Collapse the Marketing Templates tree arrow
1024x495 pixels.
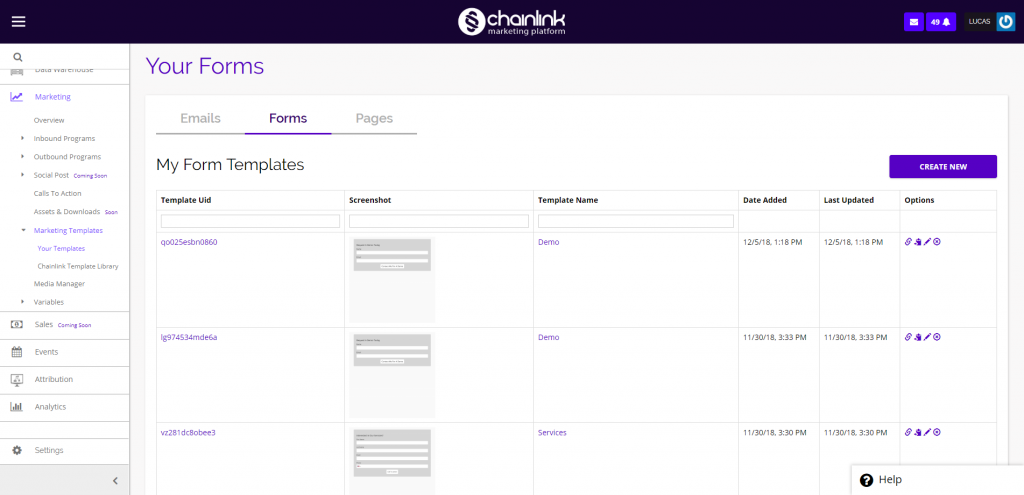tap(23, 231)
